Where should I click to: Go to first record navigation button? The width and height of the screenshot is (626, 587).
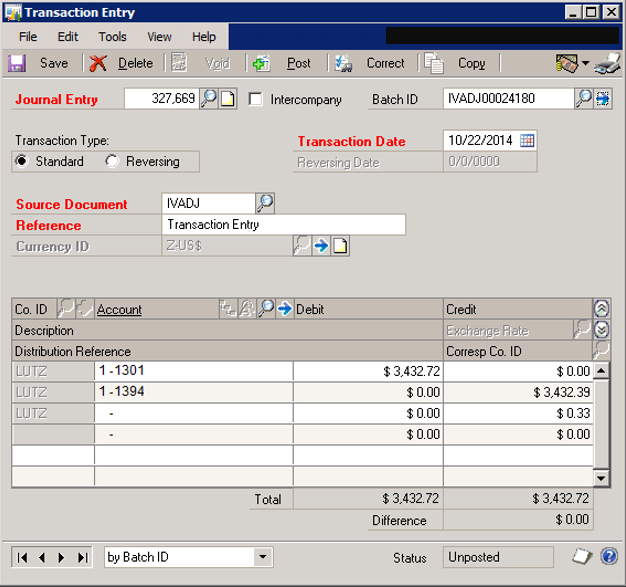point(22,557)
